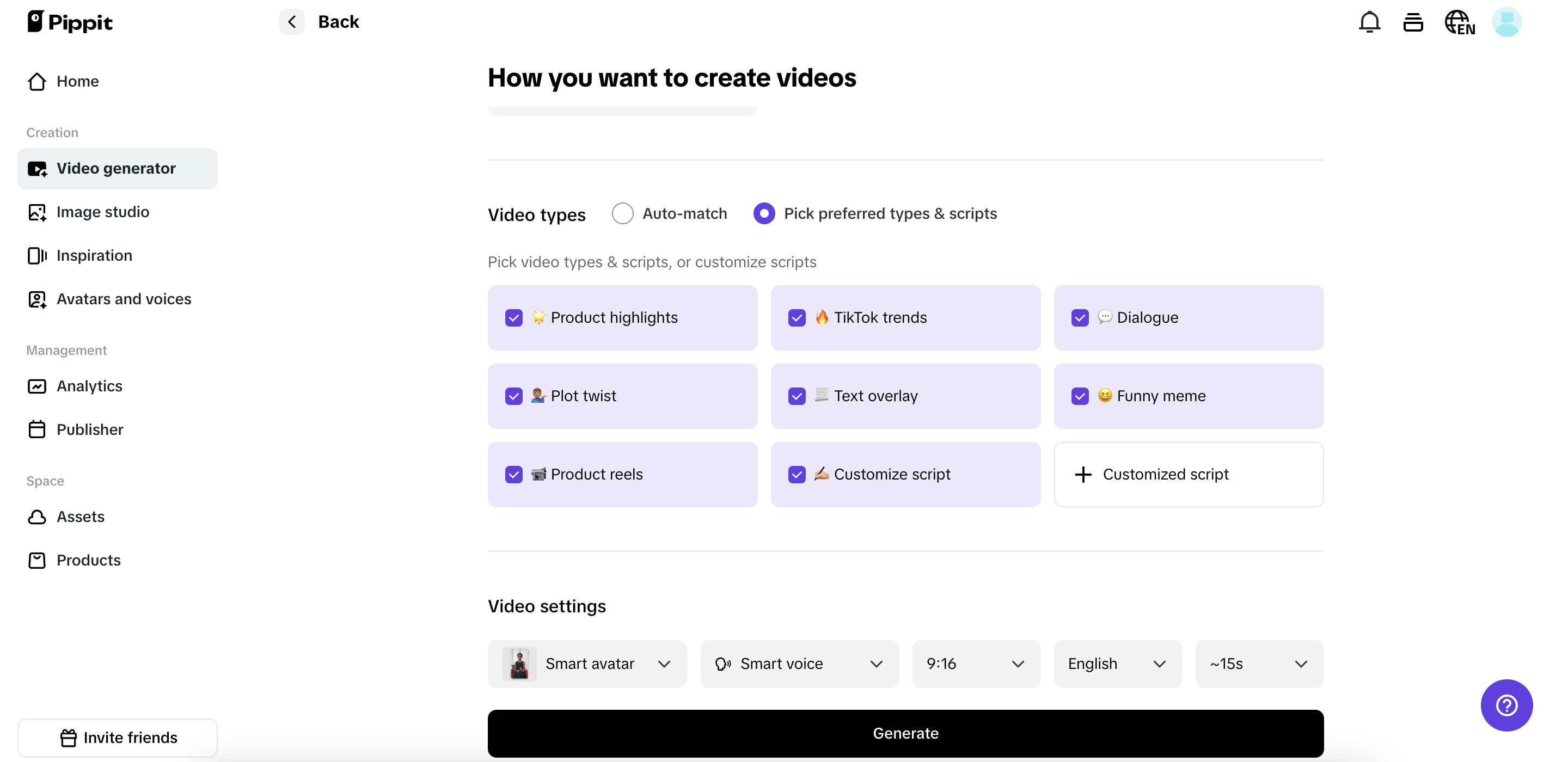Screen dimensions: 1568x762
Task: Uncheck the Funny meme video type
Action: coord(1080,396)
